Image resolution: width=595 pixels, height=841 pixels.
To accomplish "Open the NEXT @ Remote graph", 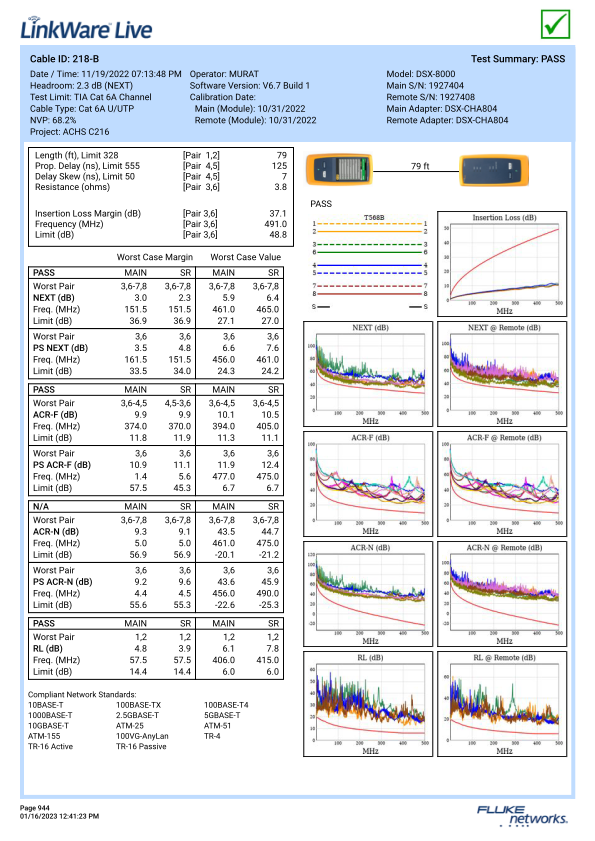I will point(502,374).
